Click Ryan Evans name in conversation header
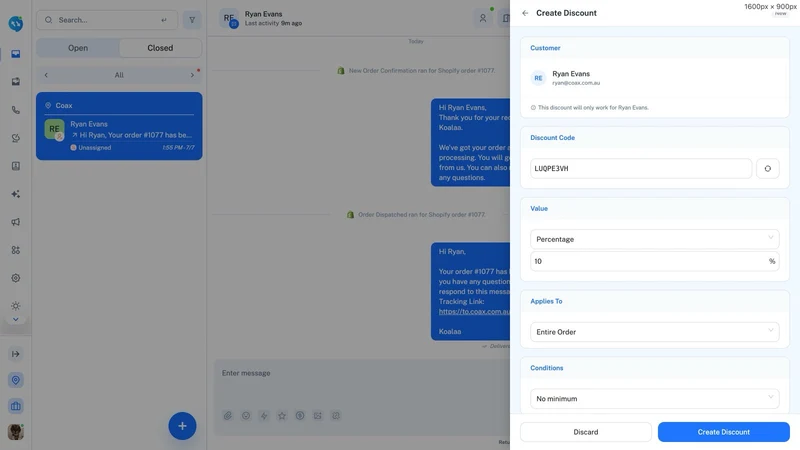Image resolution: width=800 pixels, height=450 pixels. click(x=263, y=14)
